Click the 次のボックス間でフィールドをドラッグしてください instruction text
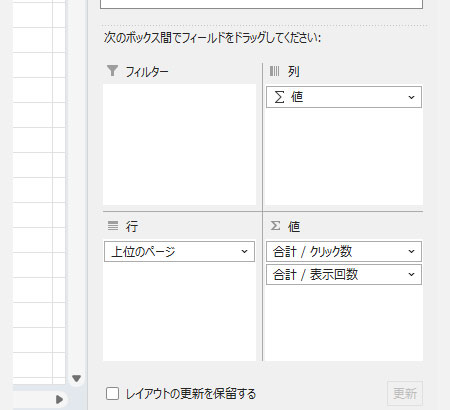 (212, 38)
